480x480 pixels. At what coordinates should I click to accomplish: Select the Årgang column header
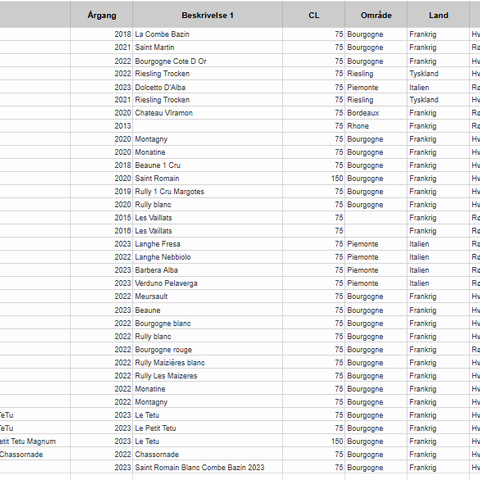point(102,15)
